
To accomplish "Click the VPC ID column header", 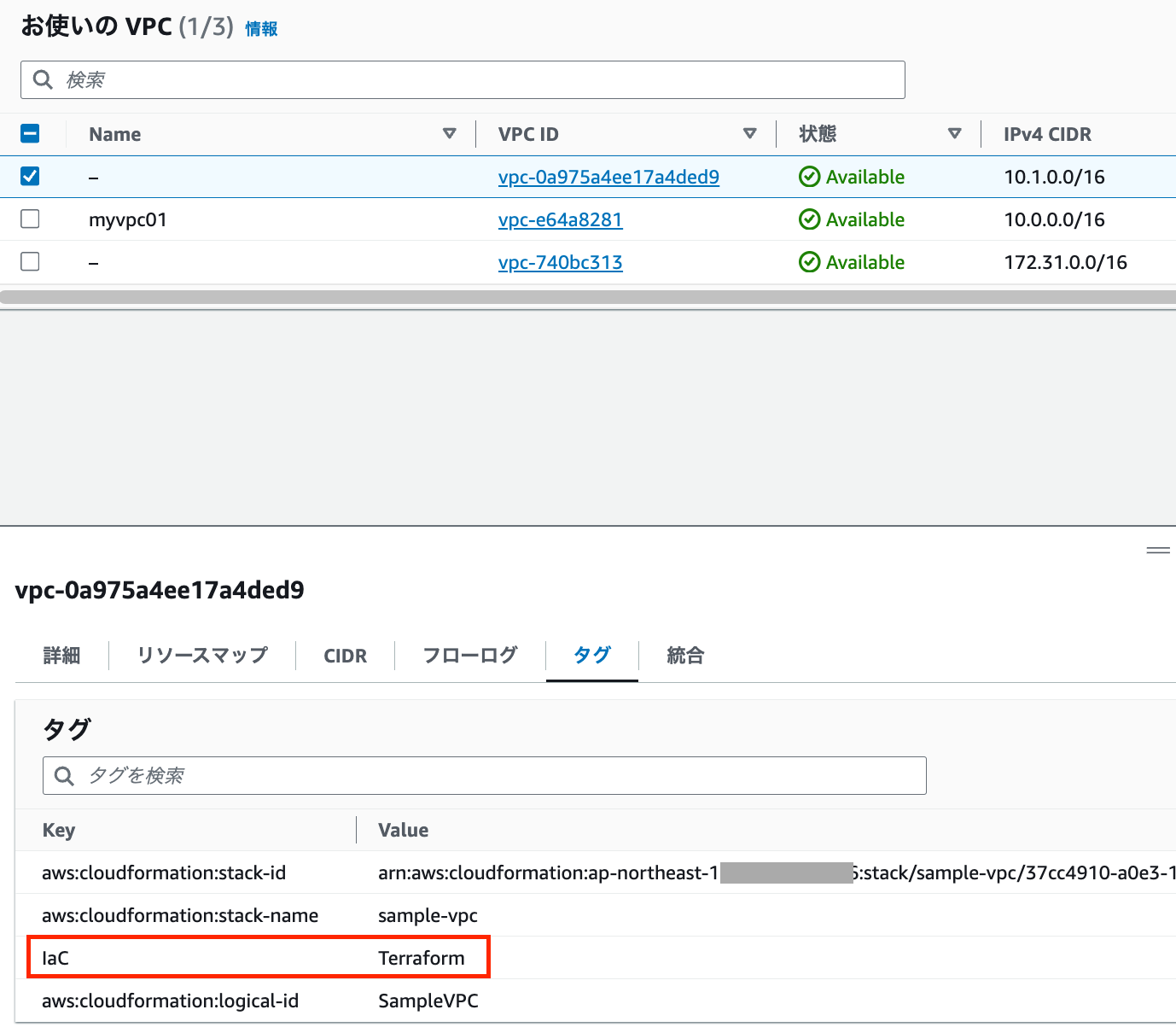I will coord(528,134).
